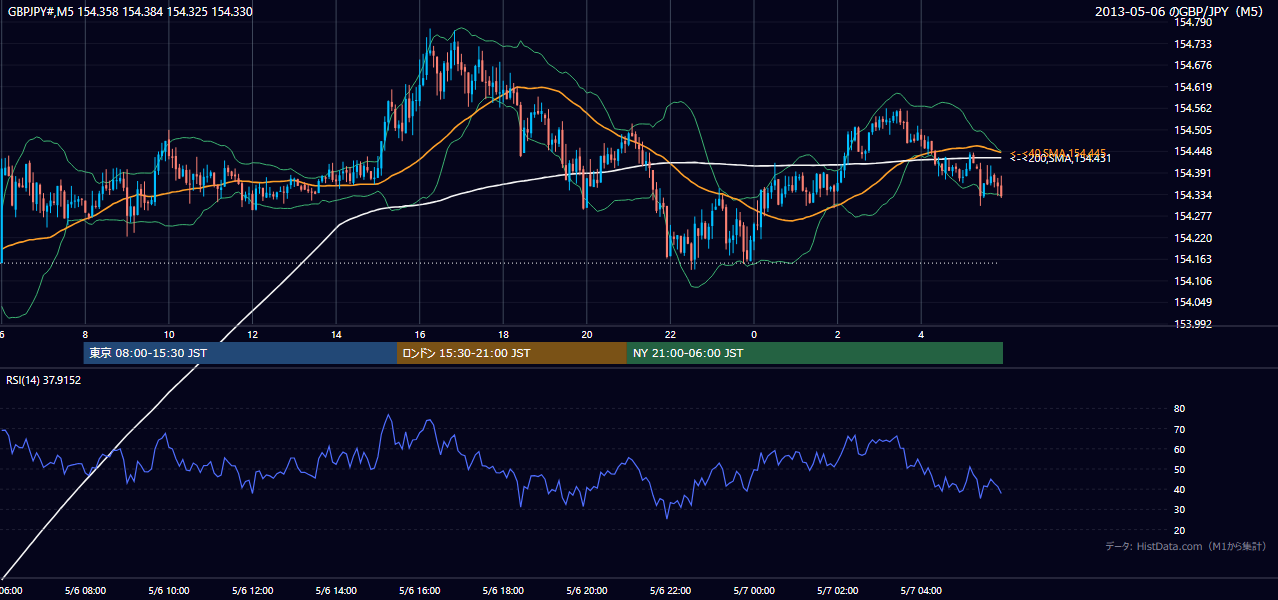Click price axis value 154.790

pos(1194,22)
